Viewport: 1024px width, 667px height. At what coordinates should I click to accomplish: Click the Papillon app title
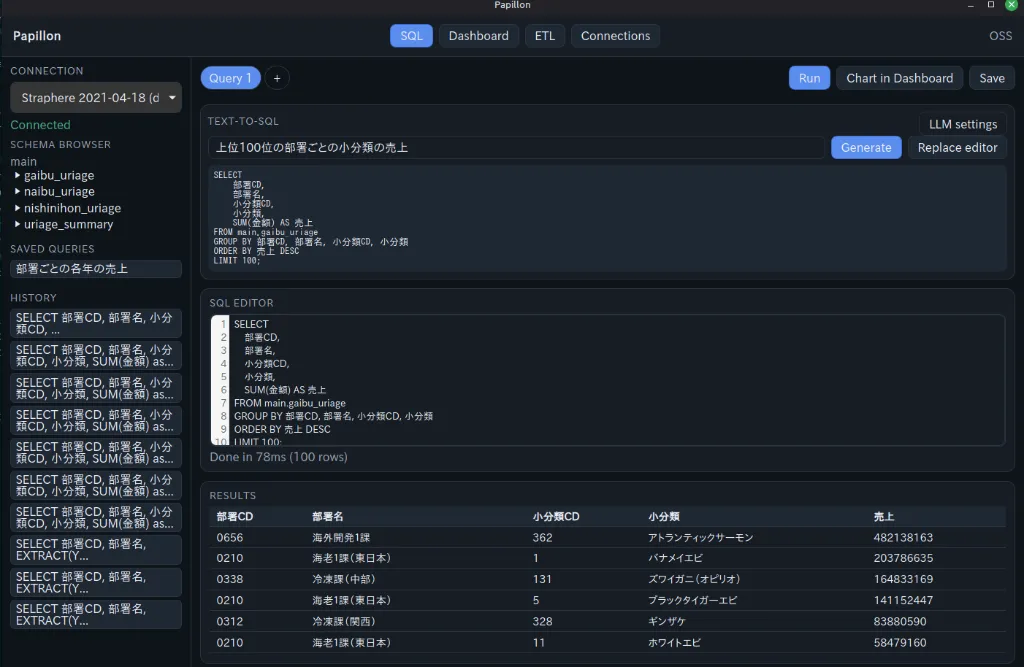pyautogui.click(x=37, y=36)
